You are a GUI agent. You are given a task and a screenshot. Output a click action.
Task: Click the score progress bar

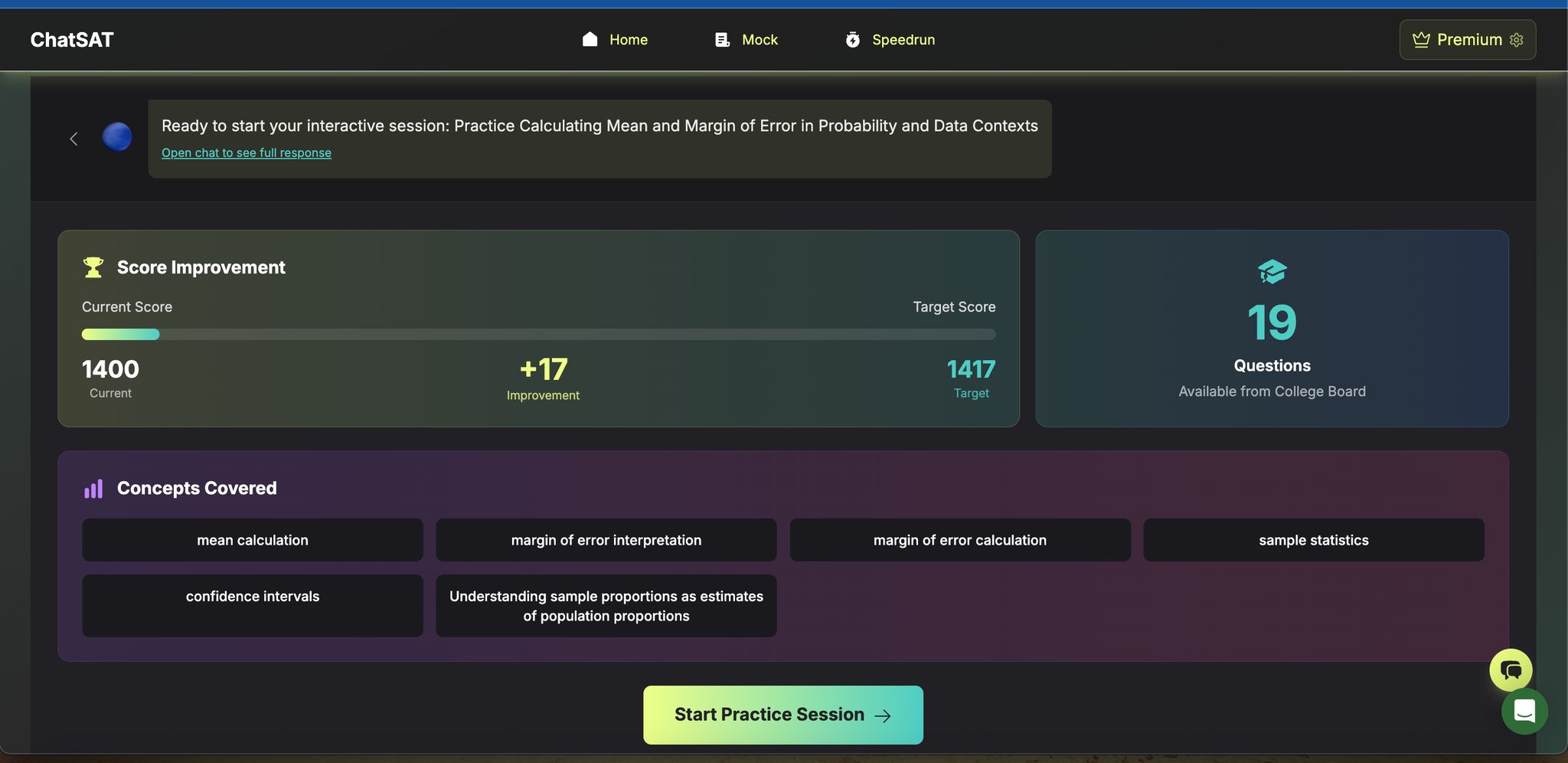538,334
